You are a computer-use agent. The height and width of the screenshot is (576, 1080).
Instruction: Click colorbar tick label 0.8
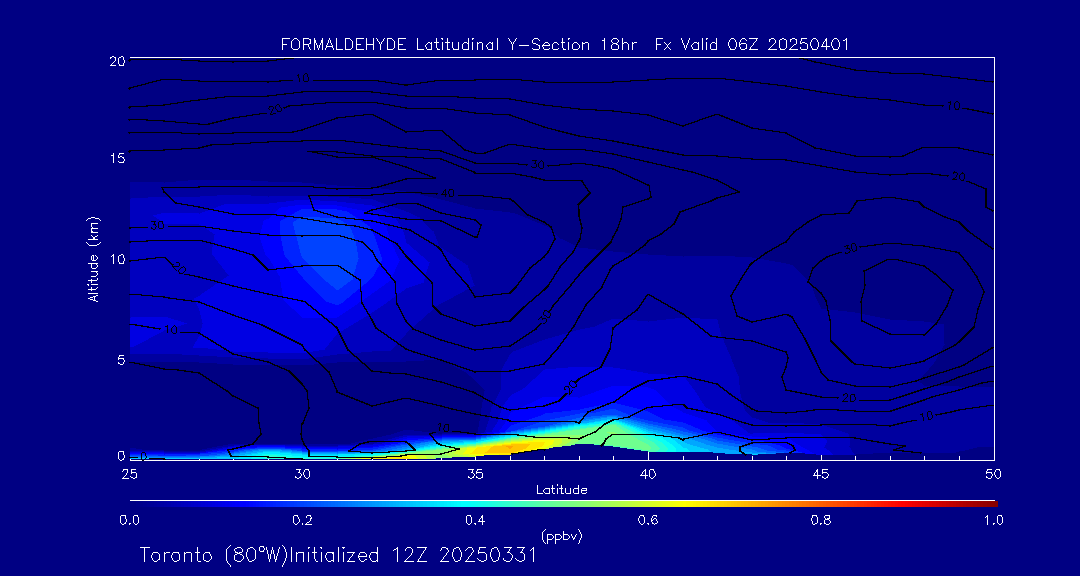click(x=821, y=520)
